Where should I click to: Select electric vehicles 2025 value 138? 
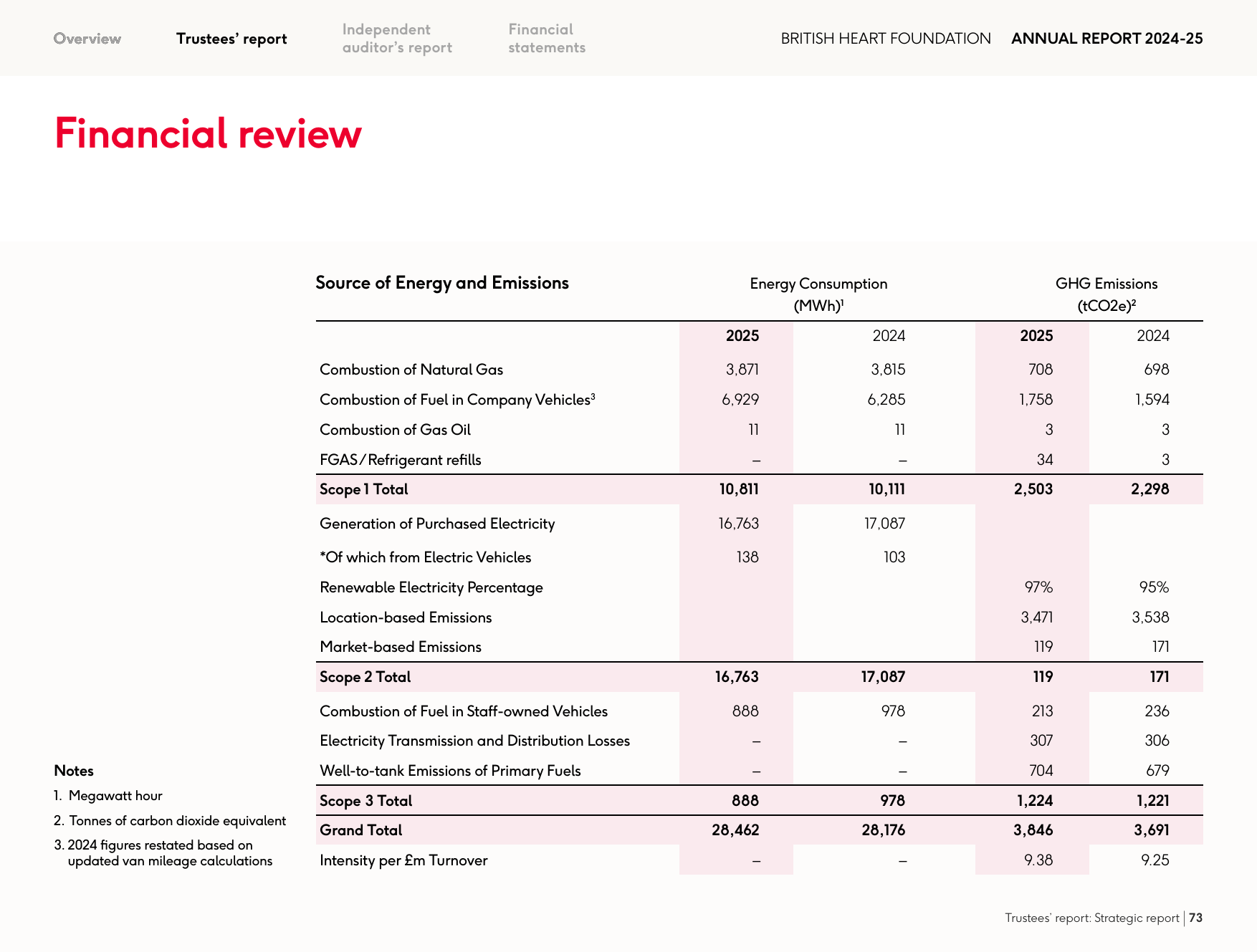pos(747,557)
